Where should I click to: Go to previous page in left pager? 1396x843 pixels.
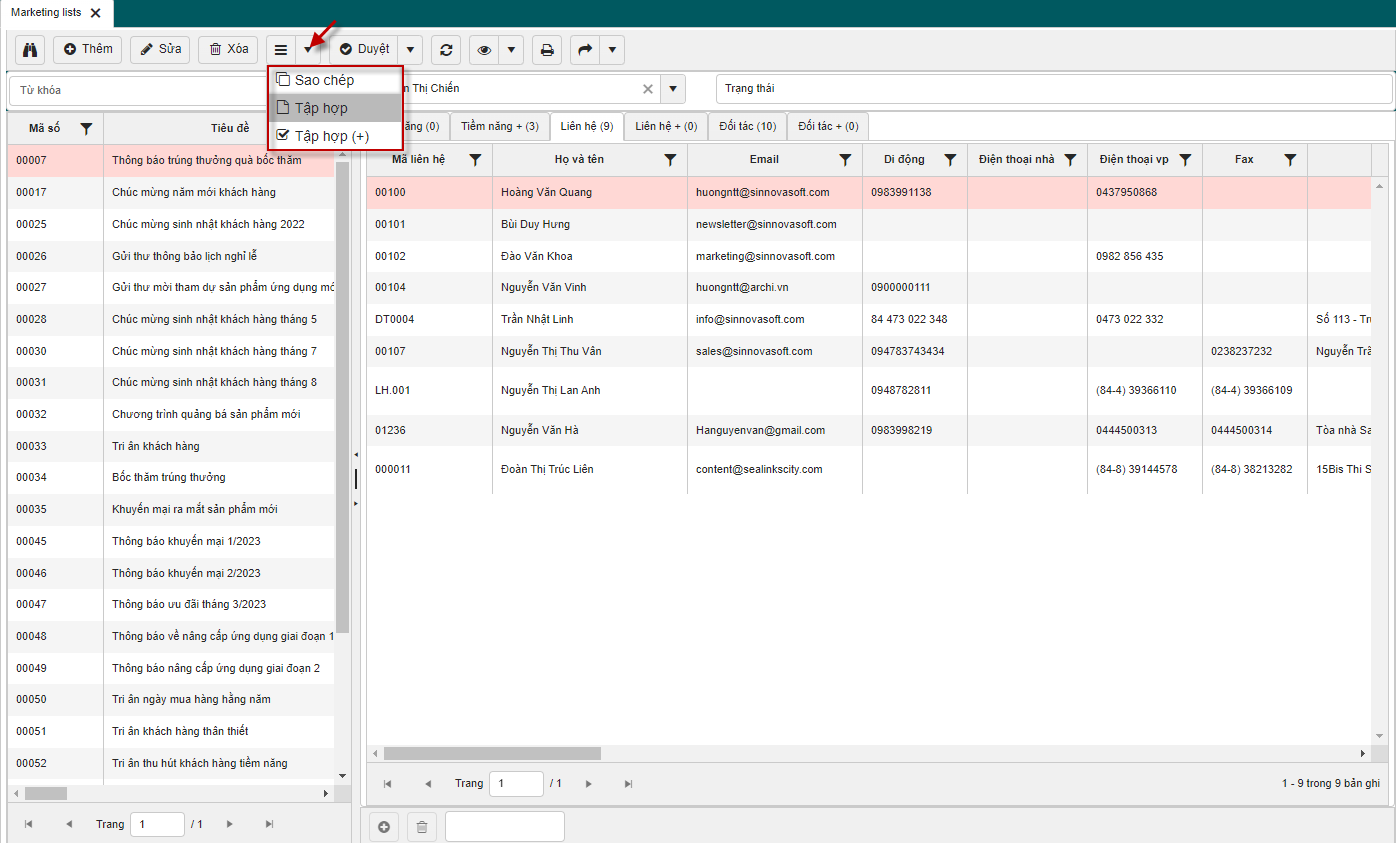tap(69, 824)
